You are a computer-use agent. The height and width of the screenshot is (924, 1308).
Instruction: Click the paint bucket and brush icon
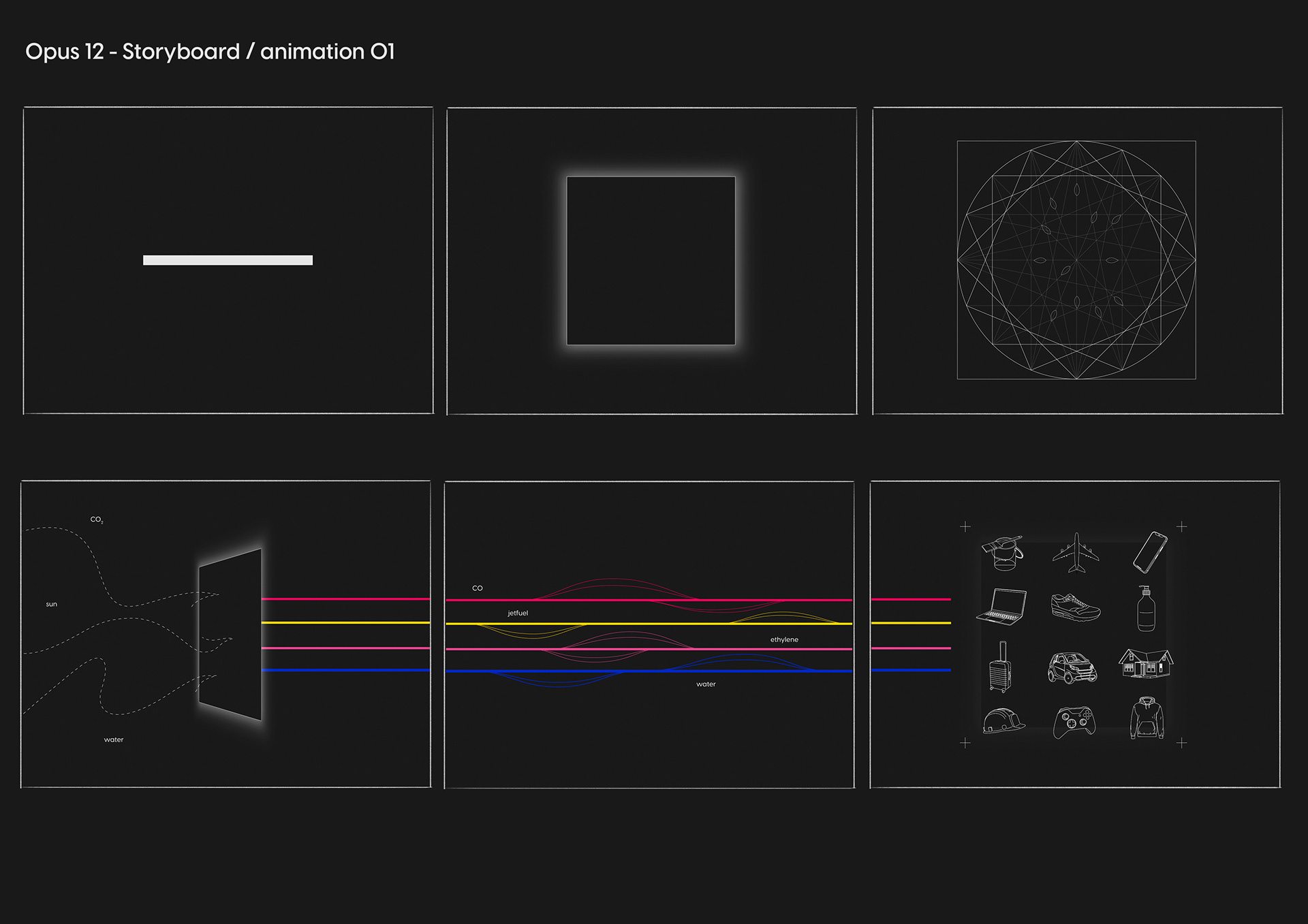coord(1003,552)
